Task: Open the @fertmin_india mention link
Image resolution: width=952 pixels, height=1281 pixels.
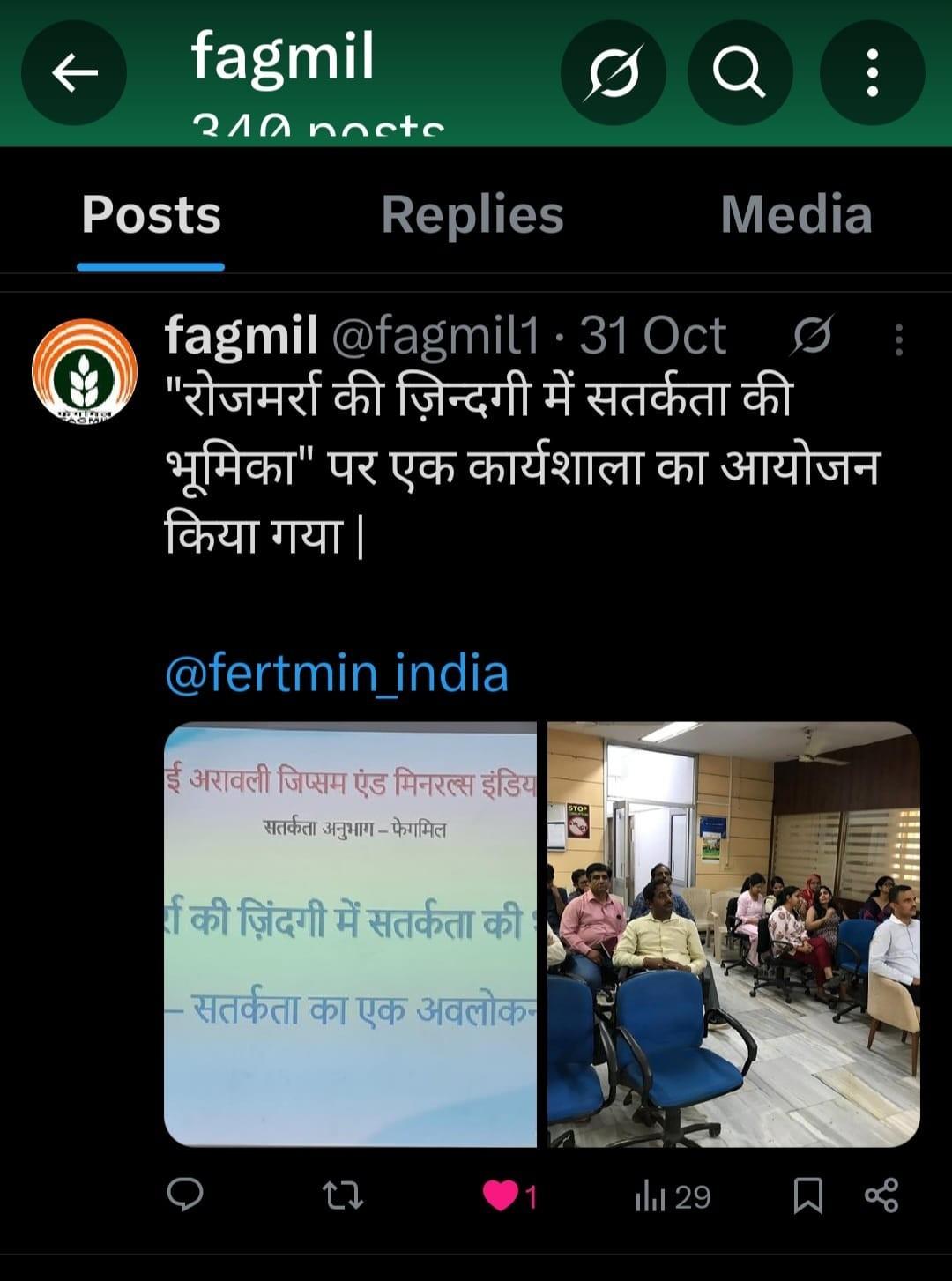Action: (x=337, y=673)
